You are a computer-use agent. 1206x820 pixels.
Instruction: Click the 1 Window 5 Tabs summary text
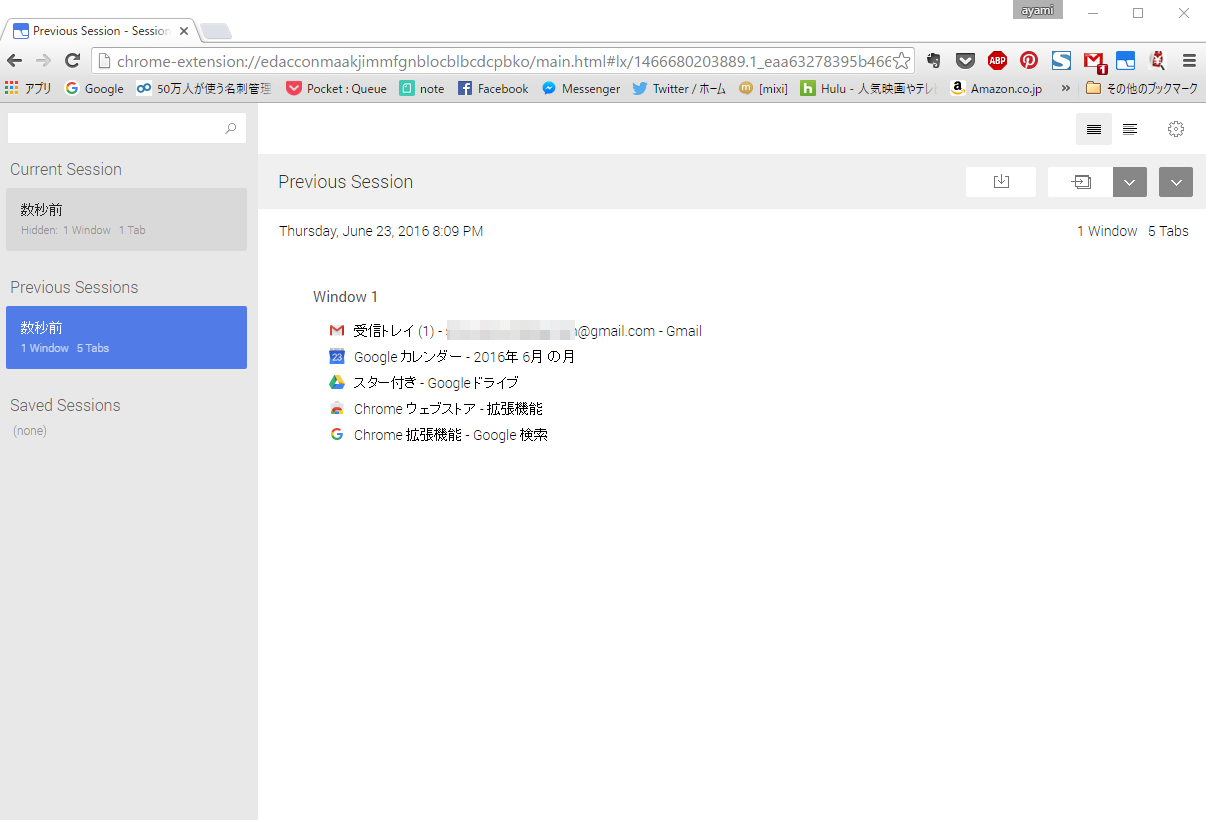[1133, 231]
